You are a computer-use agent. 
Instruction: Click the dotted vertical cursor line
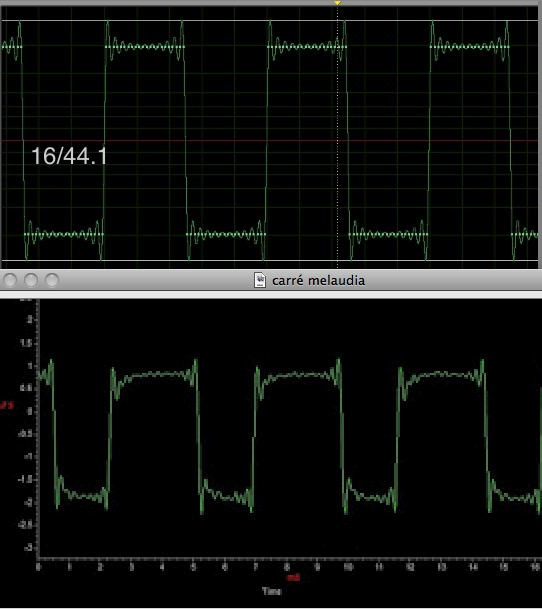[x=338, y=136]
